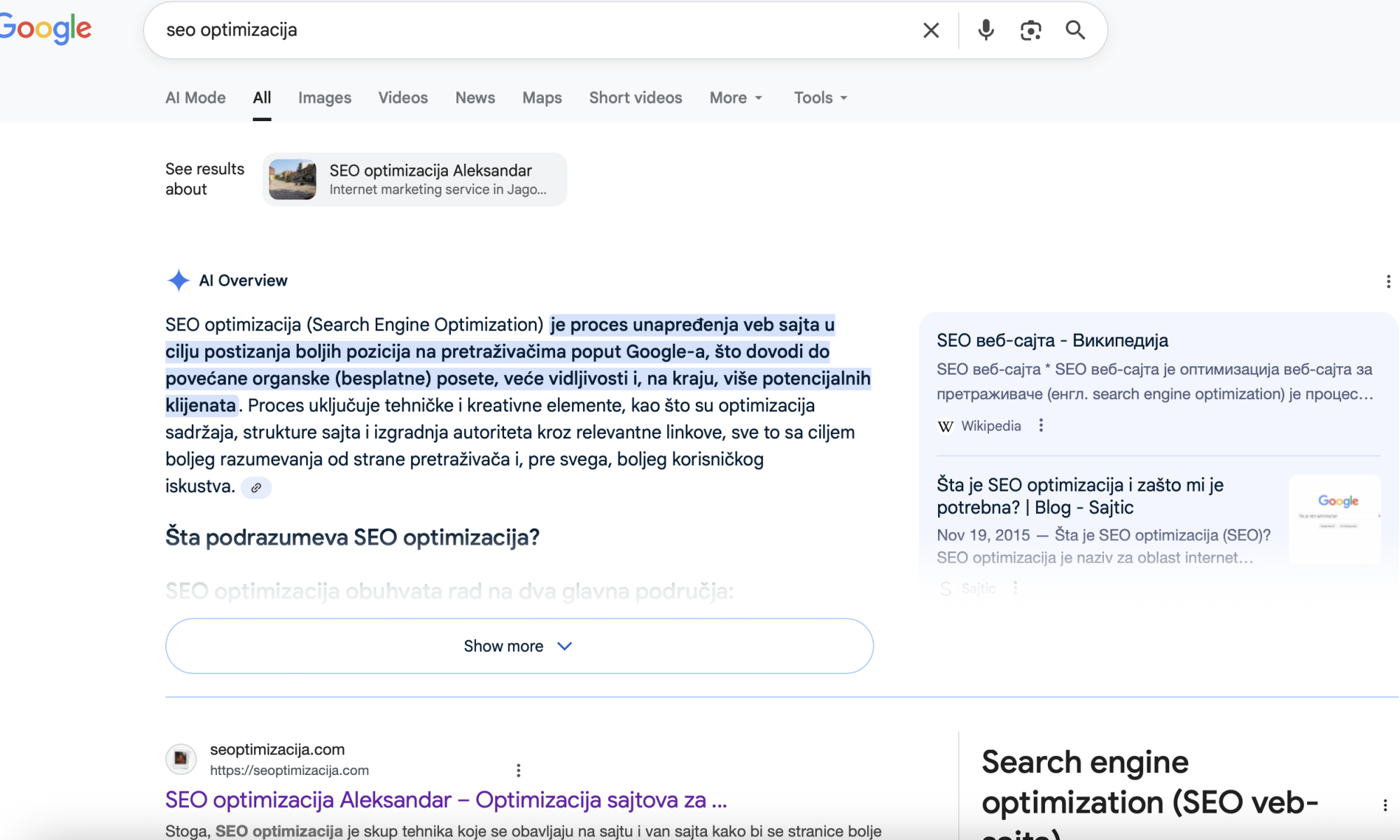Switch to Short videos tab
This screenshot has height=840, width=1400.
point(636,98)
